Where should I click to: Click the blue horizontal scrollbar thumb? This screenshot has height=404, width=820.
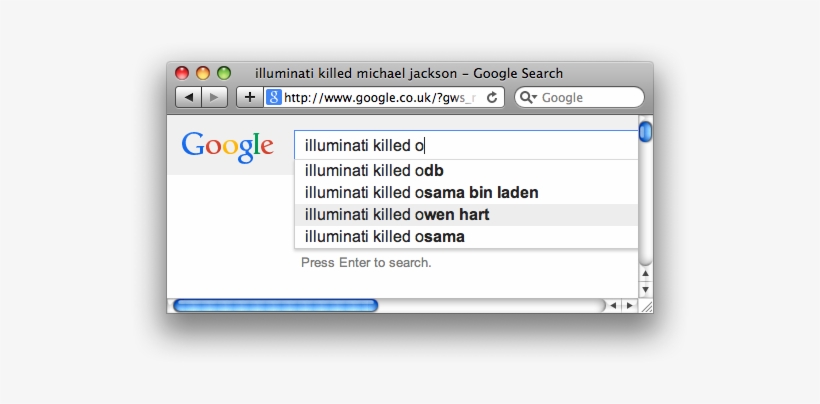(275, 305)
